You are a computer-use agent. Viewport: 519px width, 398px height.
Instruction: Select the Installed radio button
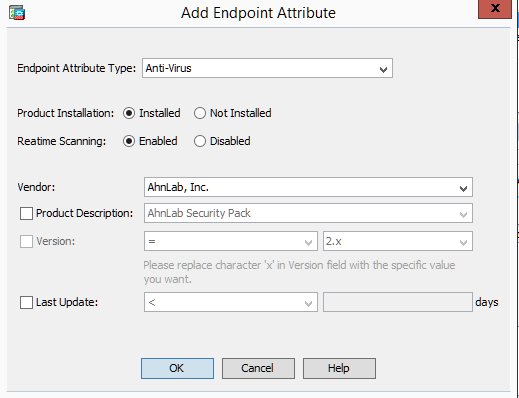click(129, 113)
